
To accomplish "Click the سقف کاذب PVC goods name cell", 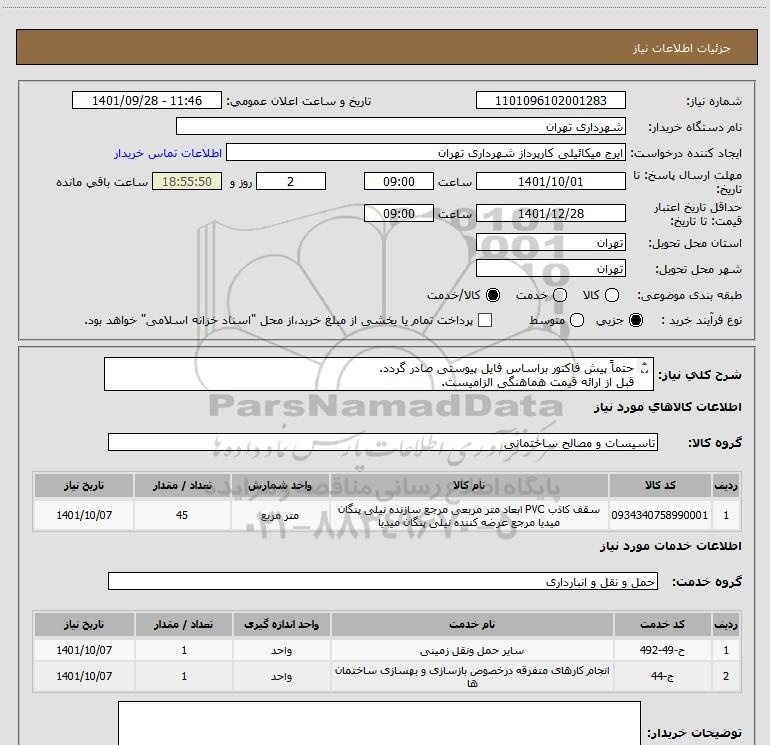I will coord(469,515).
